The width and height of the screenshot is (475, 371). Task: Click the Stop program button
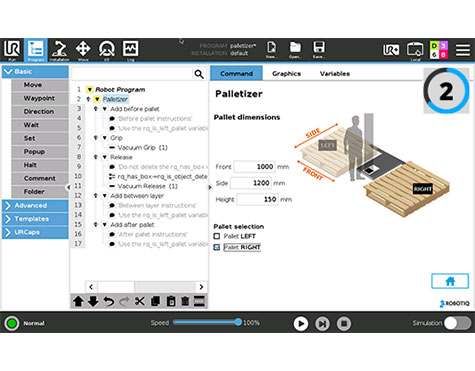[x=344, y=323]
